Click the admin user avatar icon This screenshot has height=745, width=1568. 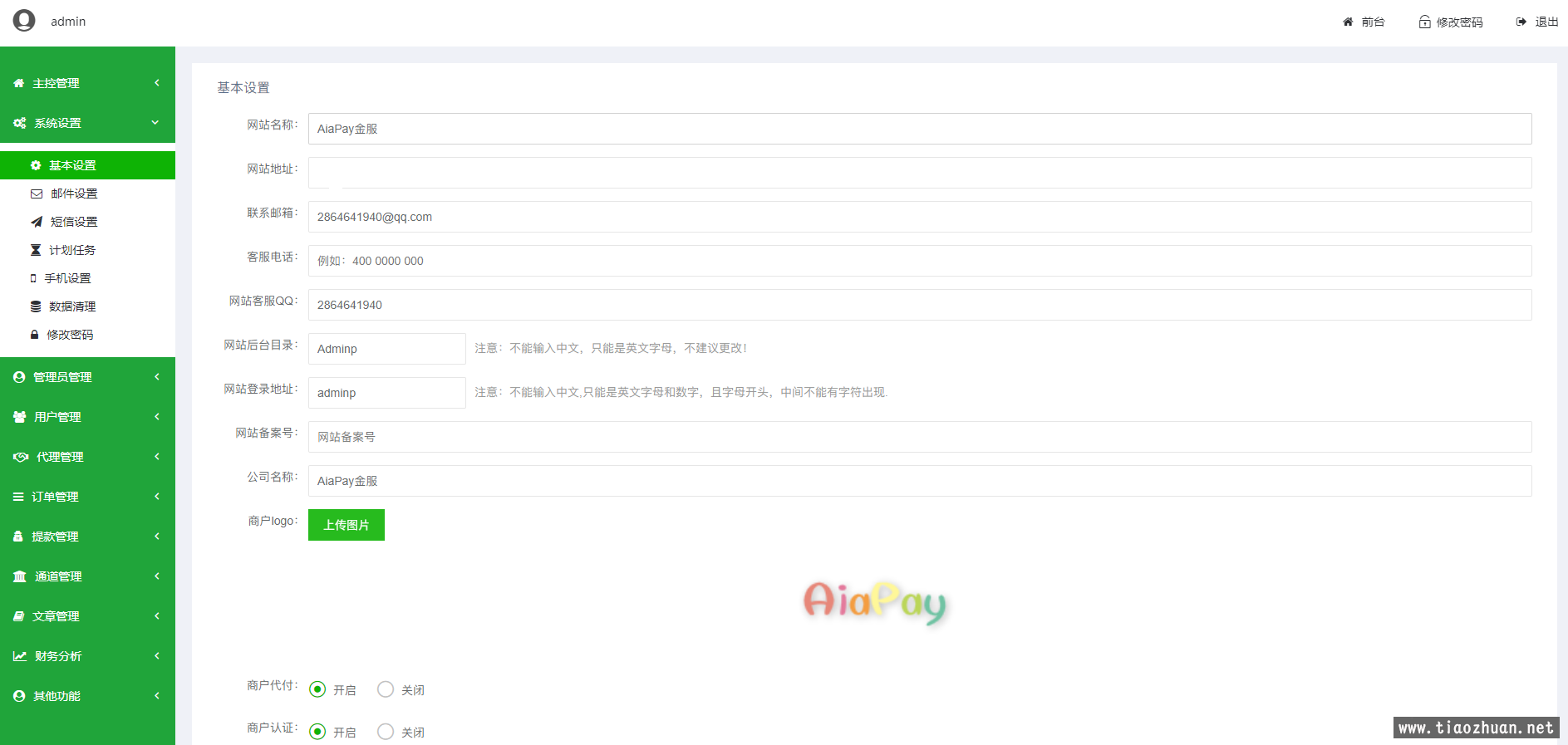pyautogui.click(x=24, y=20)
